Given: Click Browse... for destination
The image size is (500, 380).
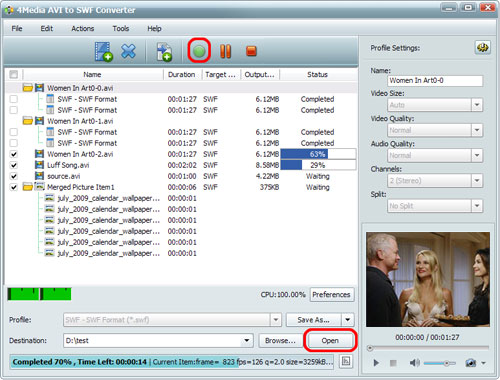Looking at the screenshot, I should (280, 341).
